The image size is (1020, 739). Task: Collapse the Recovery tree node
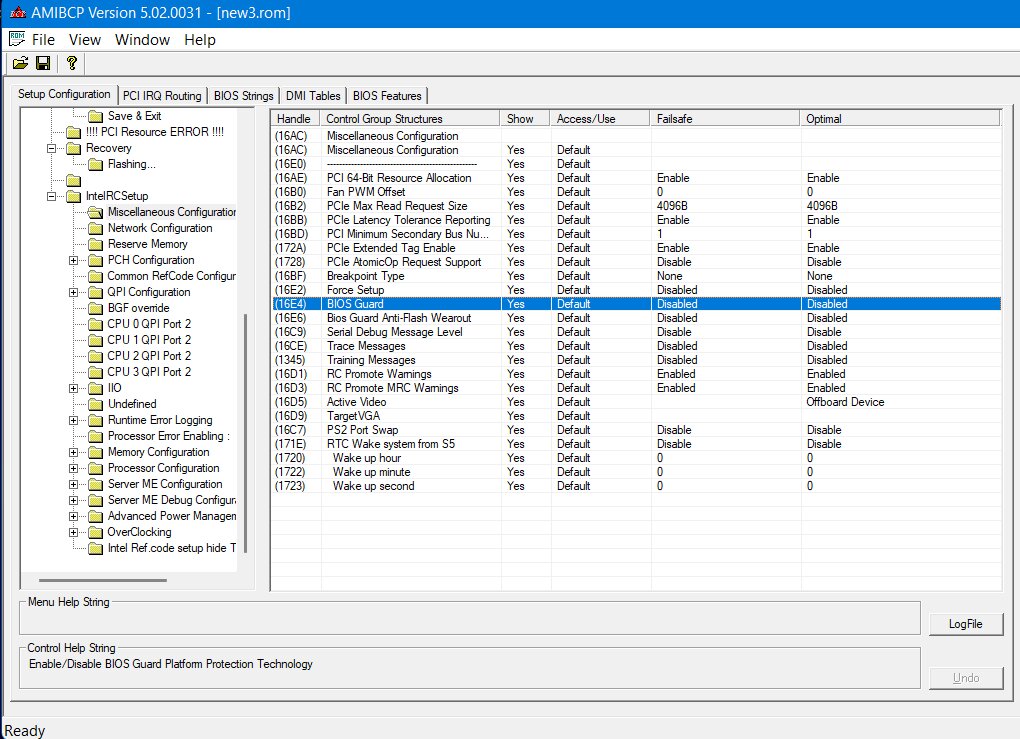click(51, 148)
